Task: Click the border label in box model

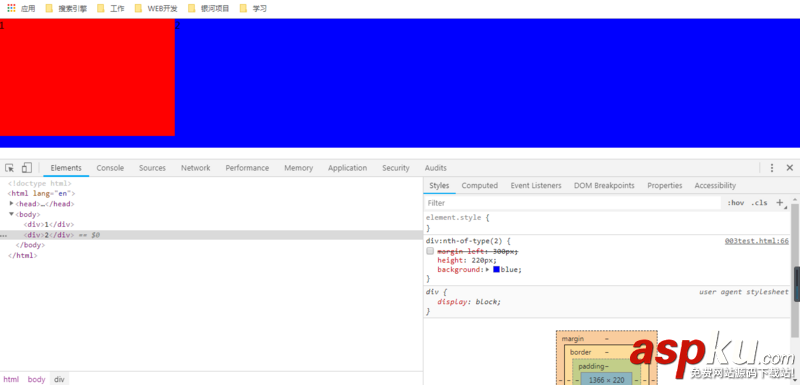Action: pyautogui.click(x=581, y=352)
